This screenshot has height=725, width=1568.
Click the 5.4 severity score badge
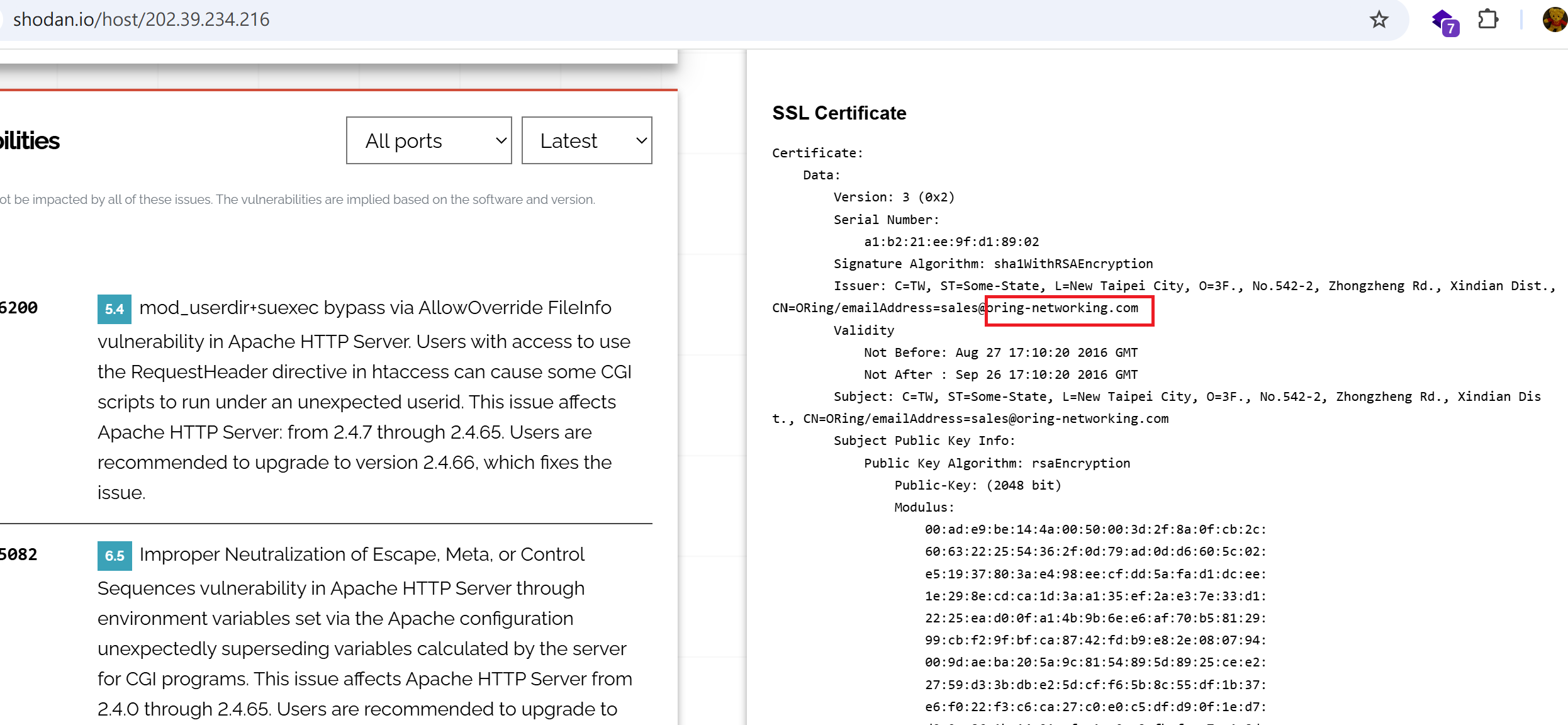tap(115, 309)
